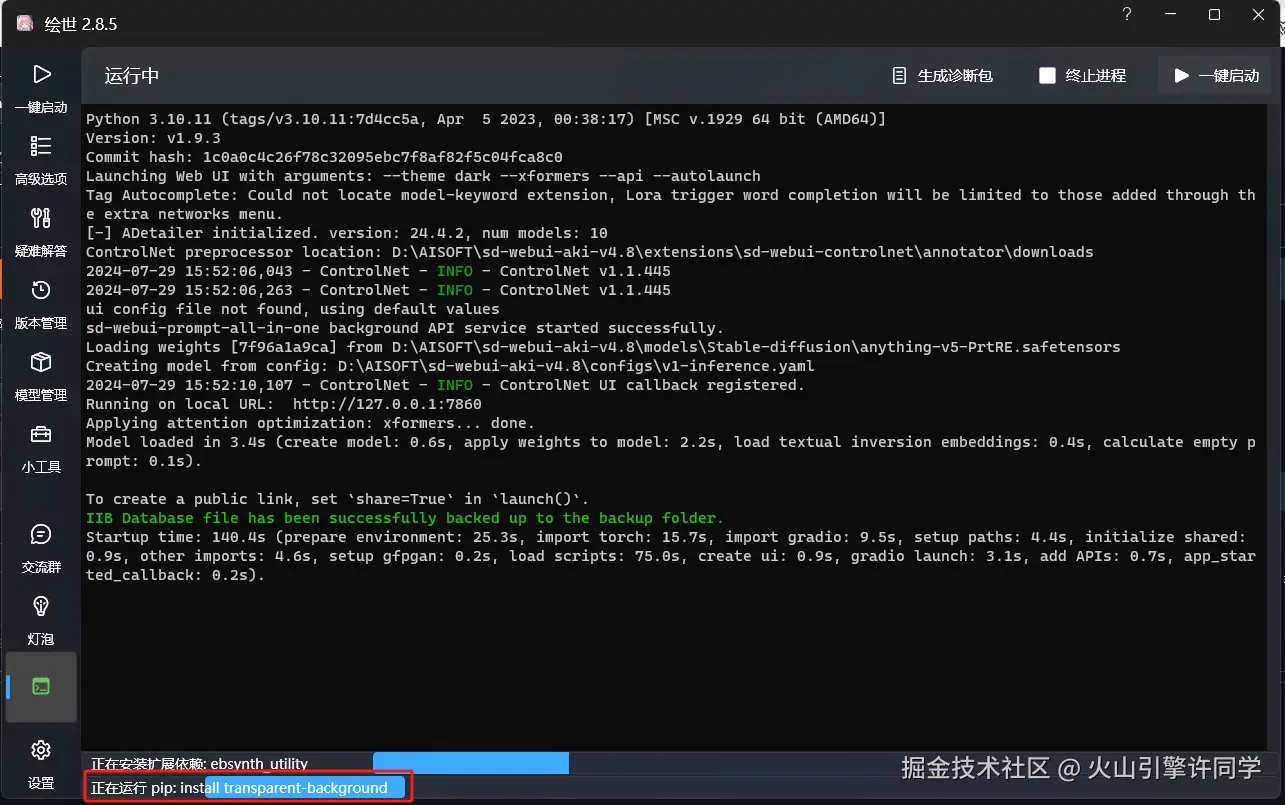Image resolution: width=1285 pixels, height=805 pixels.
Task: Click the 'ui config file not found' line
Action: [293, 309]
